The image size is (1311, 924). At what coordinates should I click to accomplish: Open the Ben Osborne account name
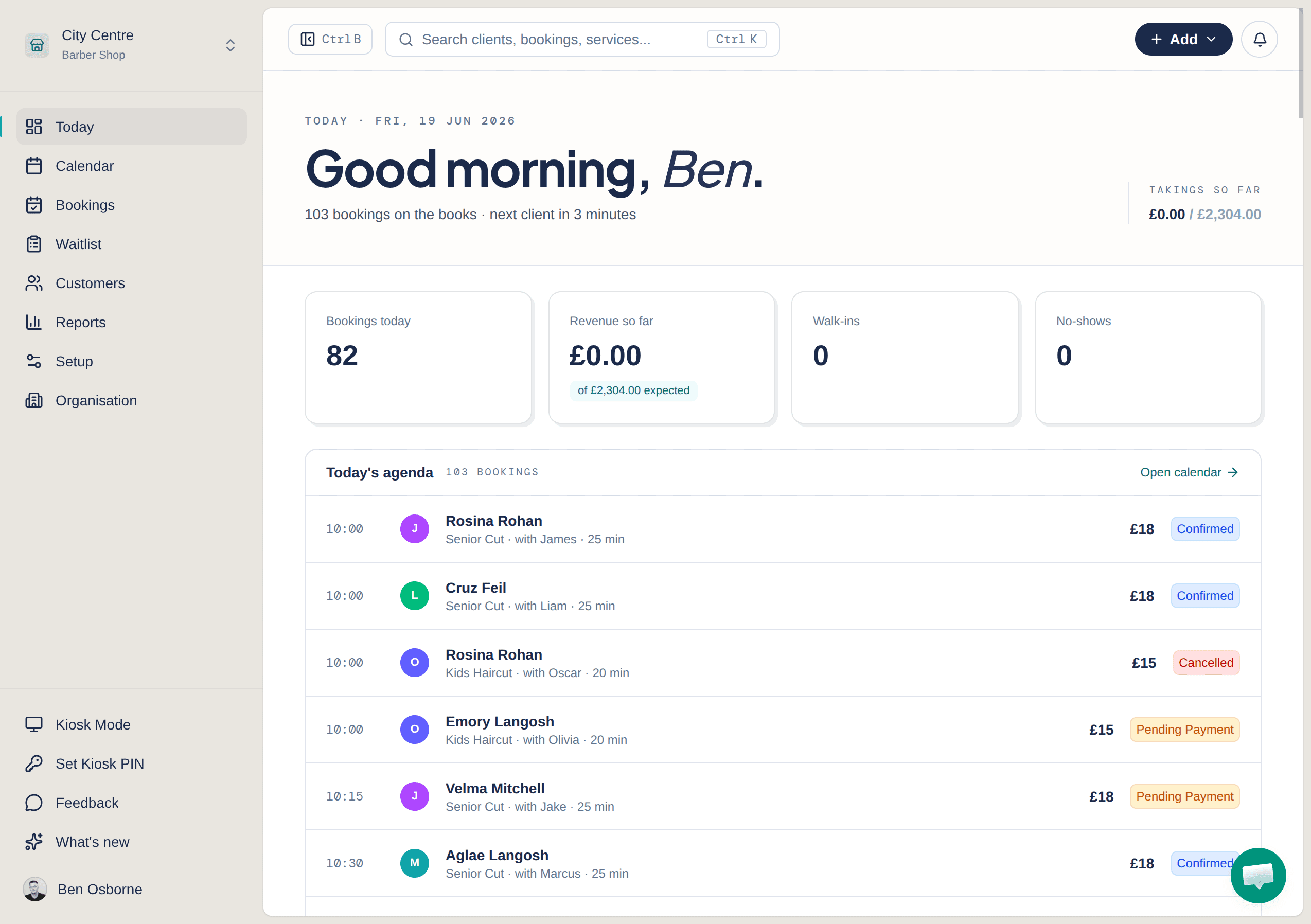click(100, 889)
